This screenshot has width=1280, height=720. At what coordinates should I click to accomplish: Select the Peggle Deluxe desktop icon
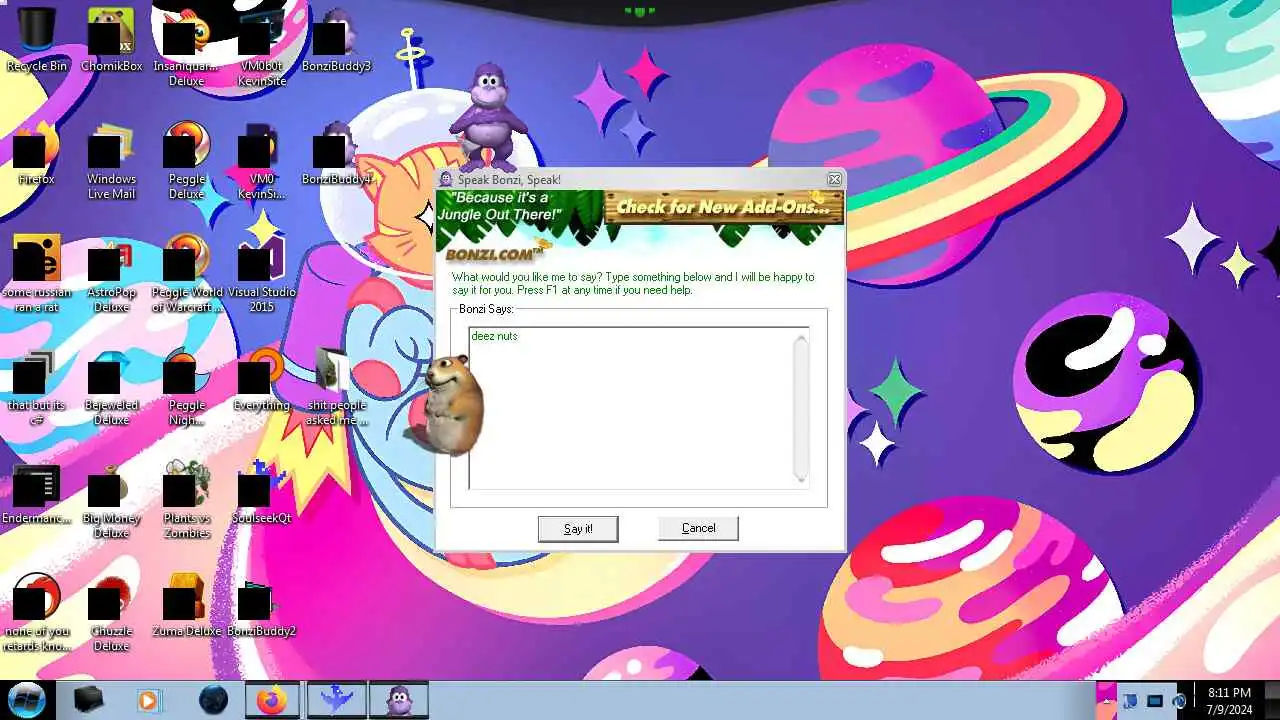click(x=186, y=161)
